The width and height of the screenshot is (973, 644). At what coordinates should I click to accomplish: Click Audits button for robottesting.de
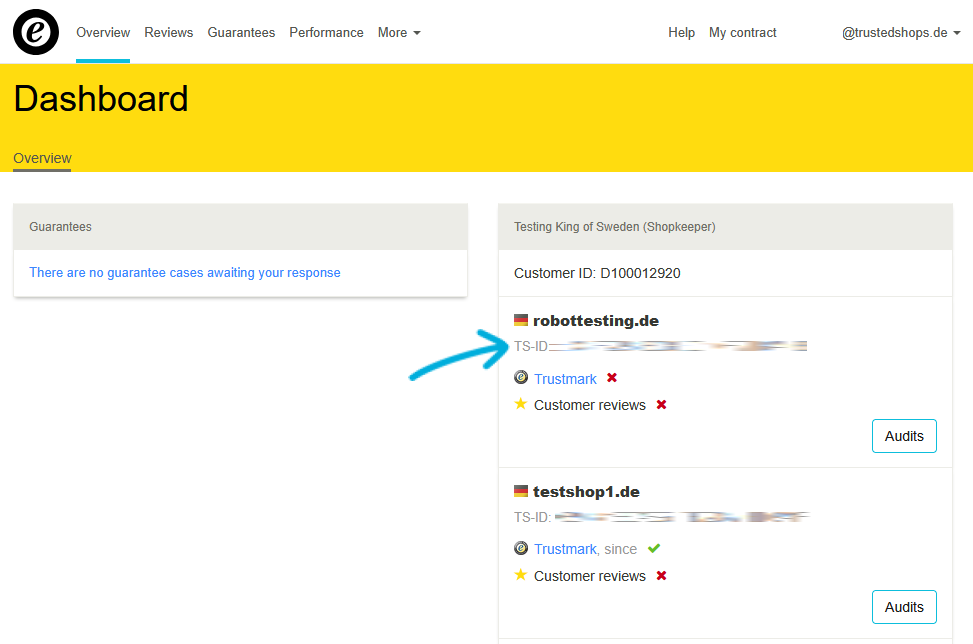(904, 436)
